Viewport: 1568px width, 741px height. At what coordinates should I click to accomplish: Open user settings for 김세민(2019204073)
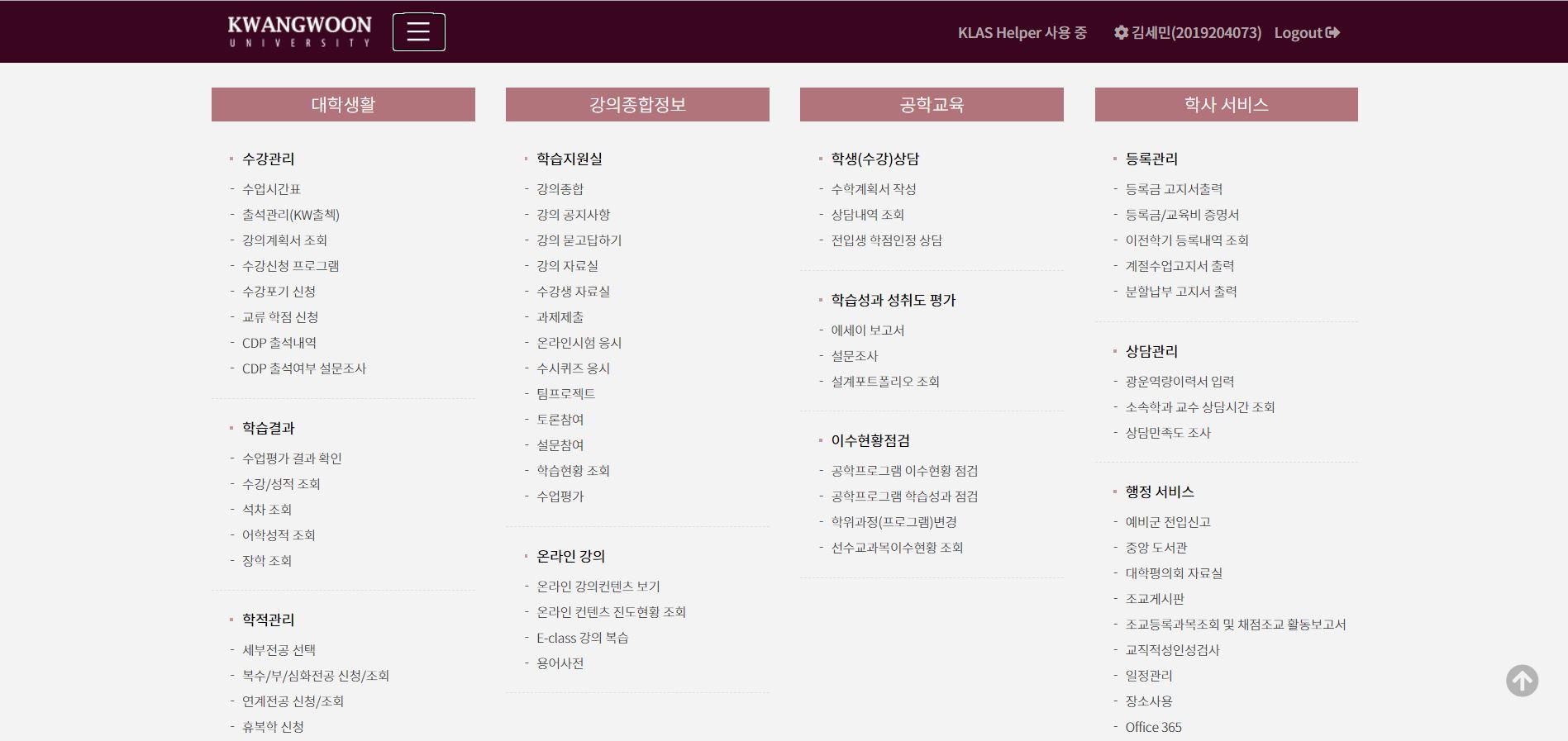1187,33
